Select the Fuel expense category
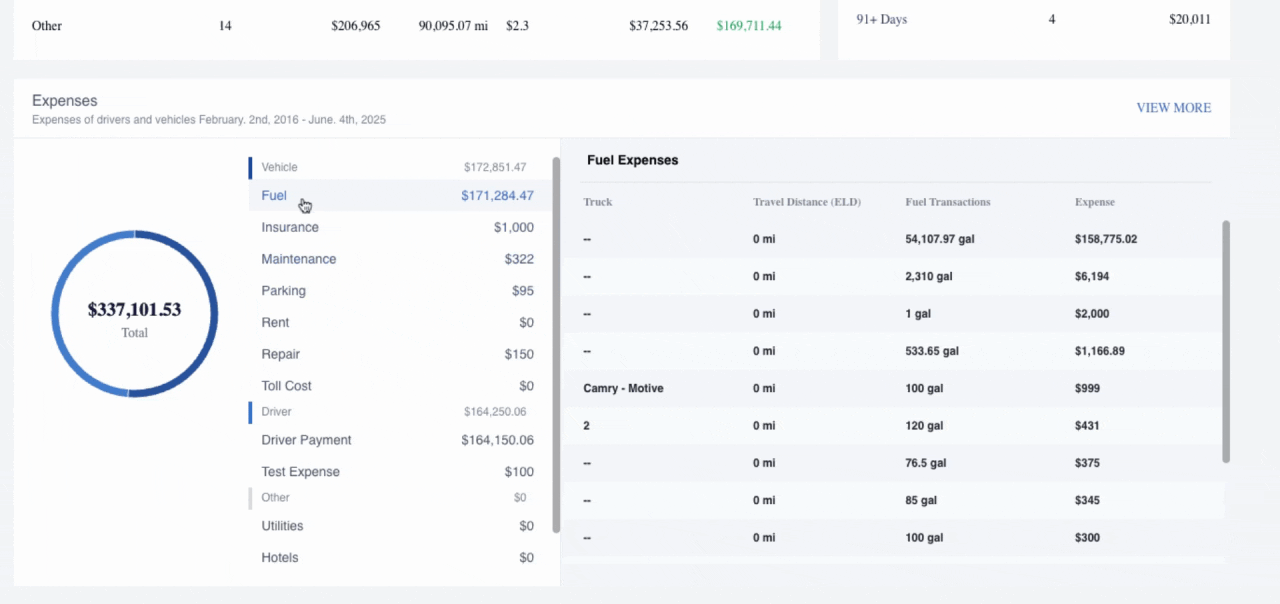The width and height of the screenshot is (1280, 604). [274, 196]
